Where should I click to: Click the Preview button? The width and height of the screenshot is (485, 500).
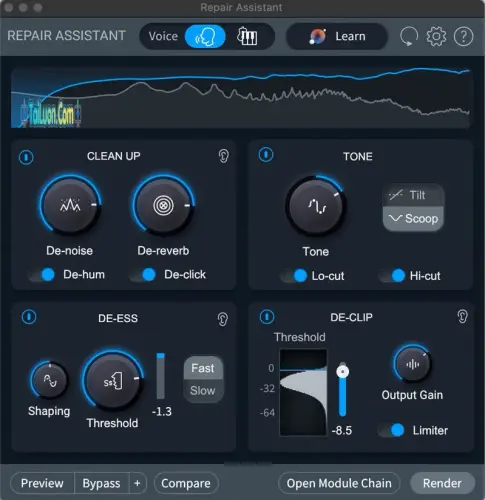pyautogui.click(x=42, y=483)
